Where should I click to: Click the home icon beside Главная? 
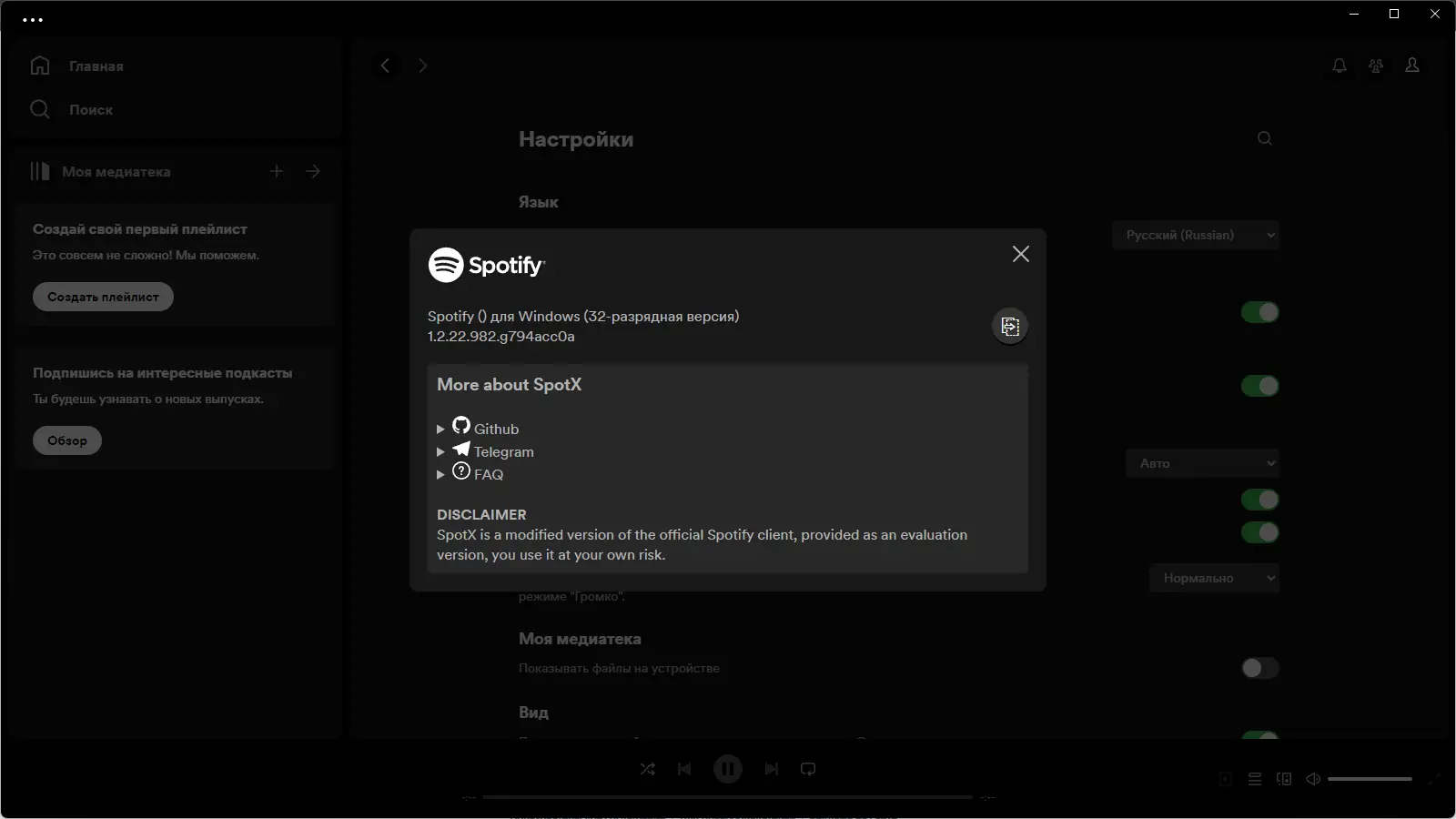[x=40, y=66]
